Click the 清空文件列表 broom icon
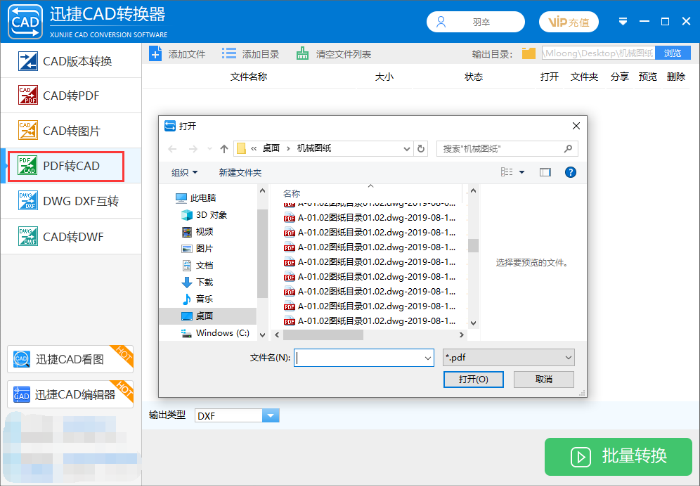 tap(302, 54)
